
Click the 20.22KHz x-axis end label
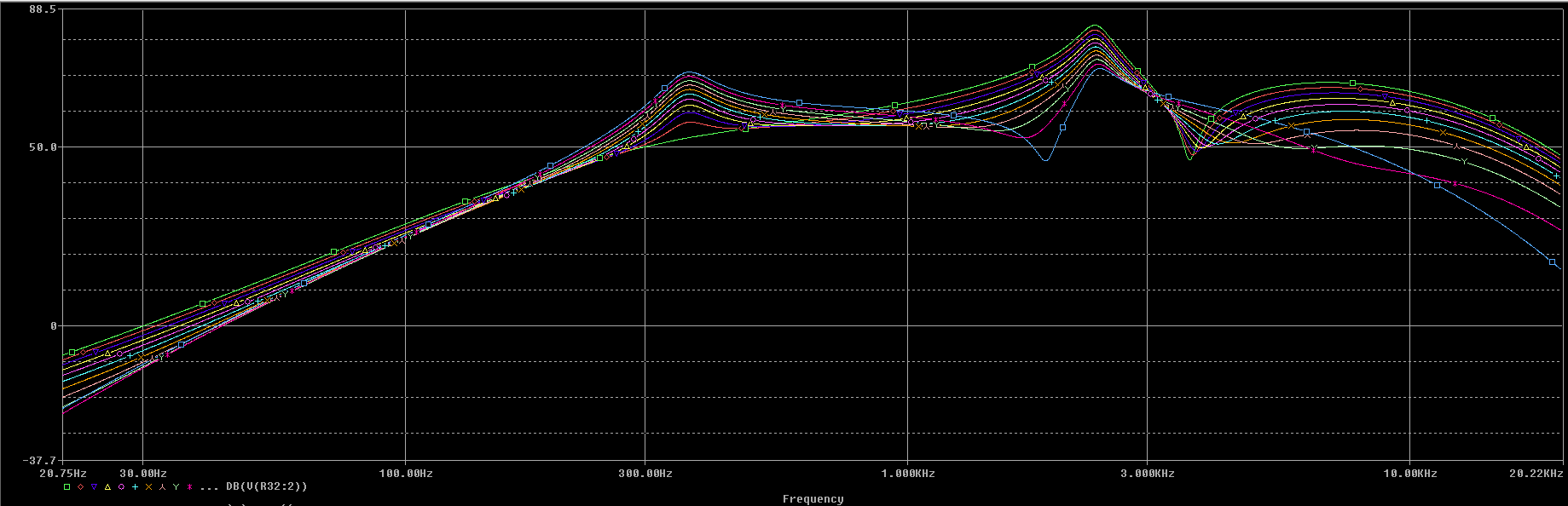coord(1536,474)
